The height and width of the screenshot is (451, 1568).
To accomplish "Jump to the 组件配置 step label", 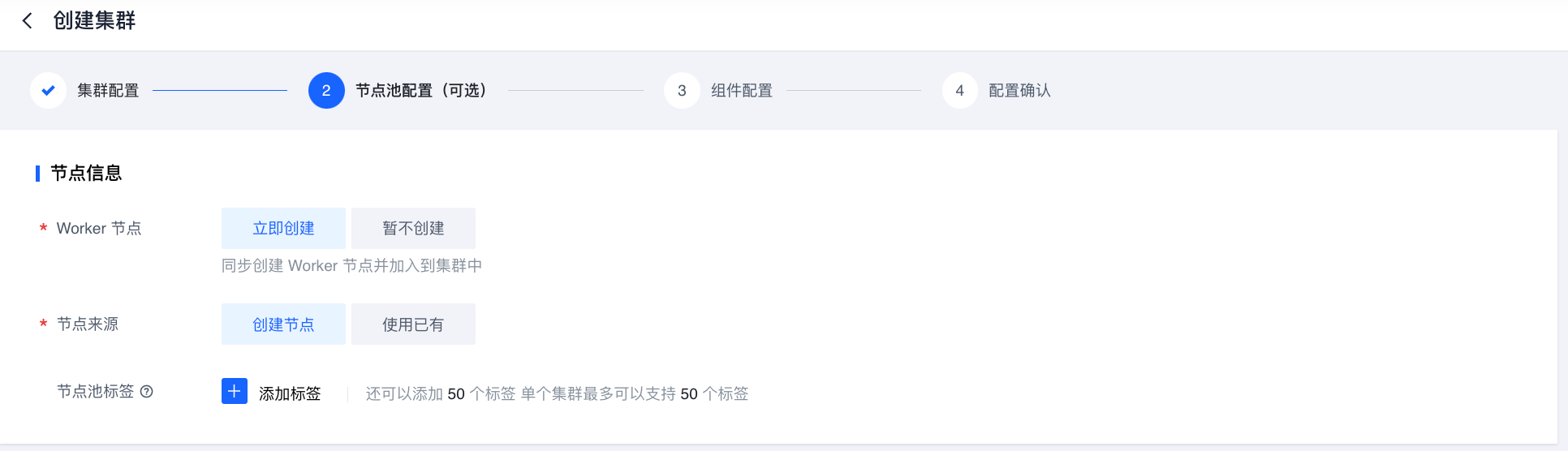I will click(742, 91).
